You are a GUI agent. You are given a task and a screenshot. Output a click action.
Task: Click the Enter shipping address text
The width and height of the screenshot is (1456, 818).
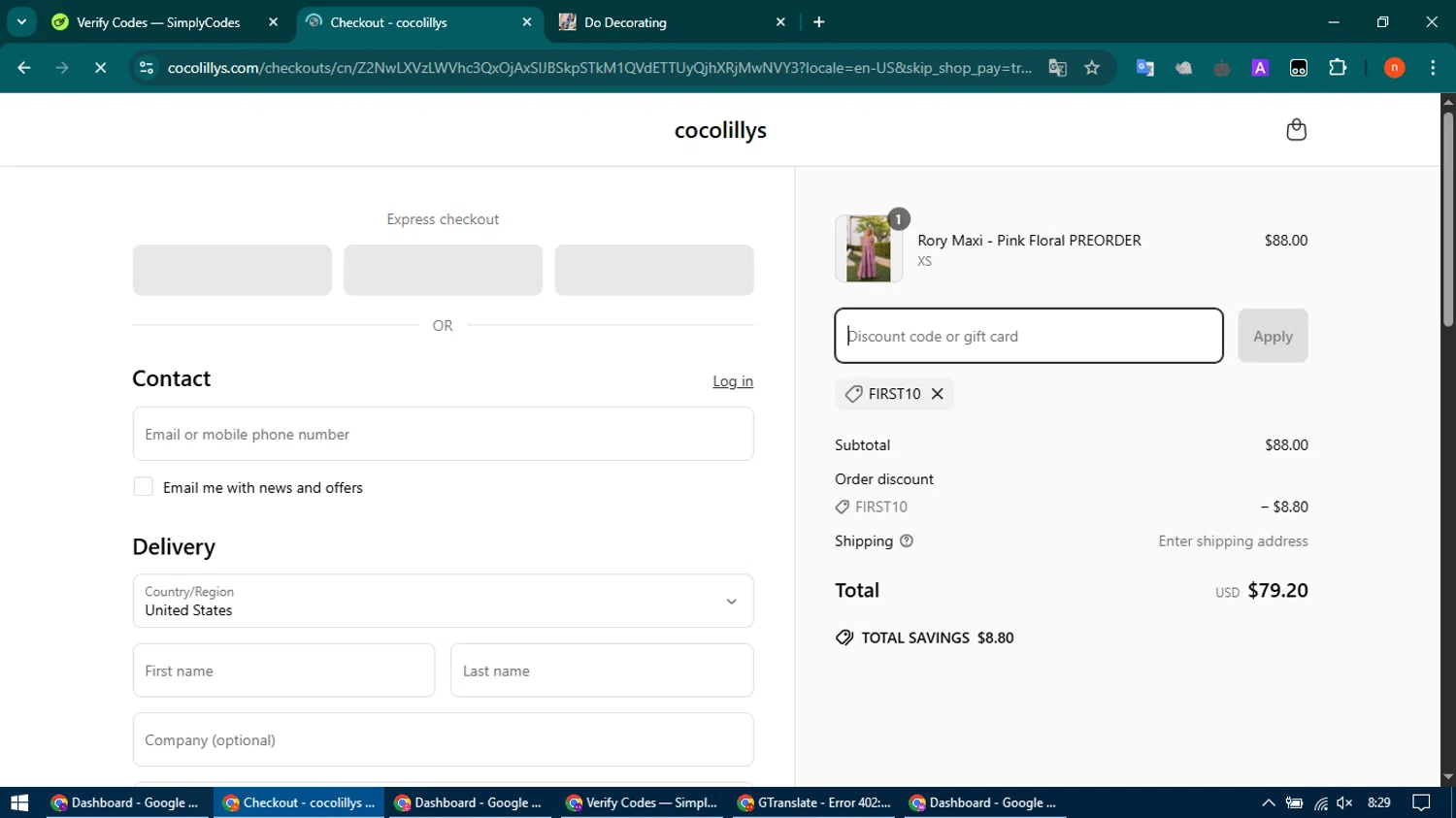tap(1233, 541)
